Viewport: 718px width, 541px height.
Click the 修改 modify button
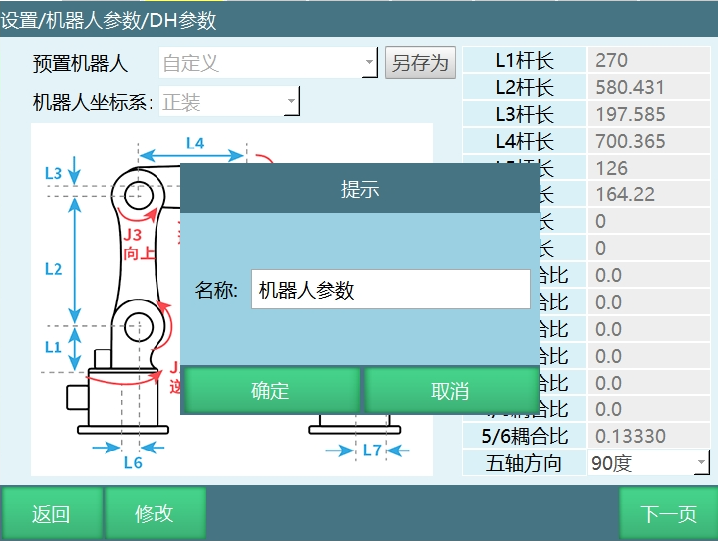[x=154, y=514]
